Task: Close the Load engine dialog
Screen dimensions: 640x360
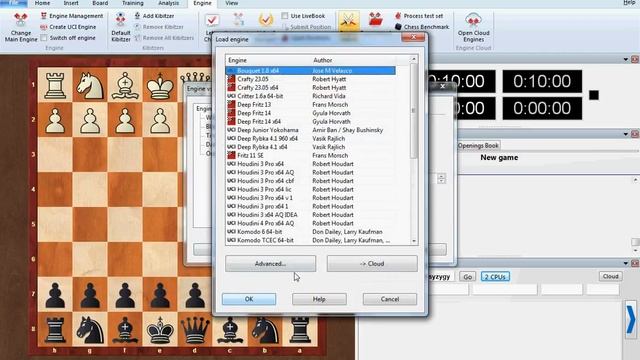Action: pos(413,37)
